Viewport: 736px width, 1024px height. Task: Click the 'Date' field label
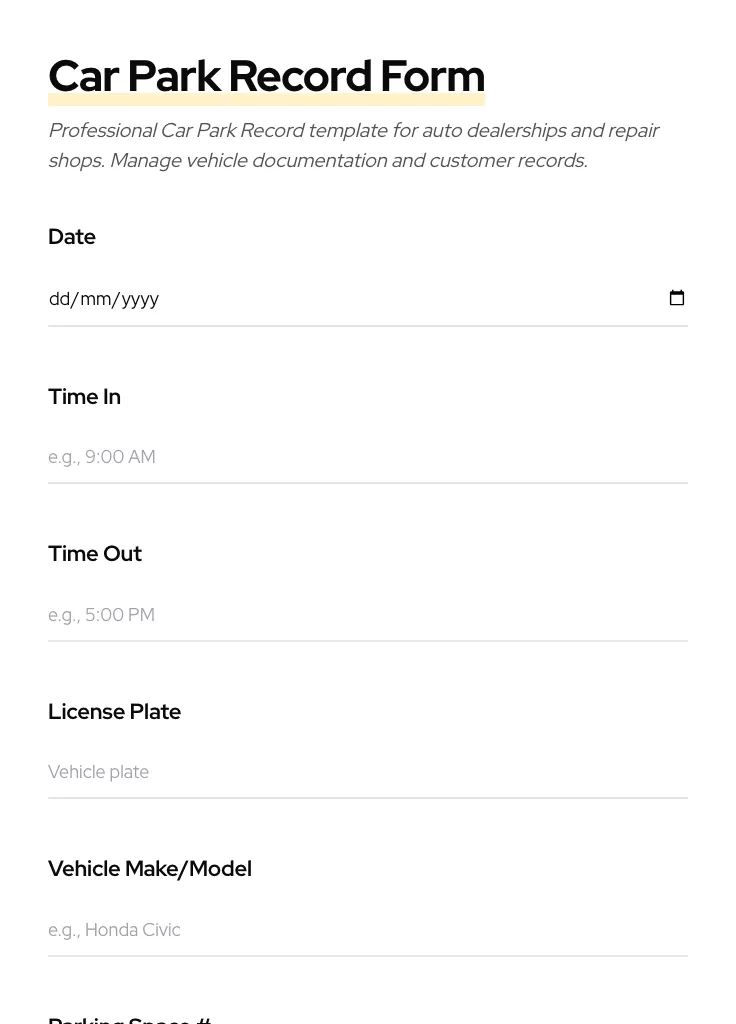tap(72, 237)
